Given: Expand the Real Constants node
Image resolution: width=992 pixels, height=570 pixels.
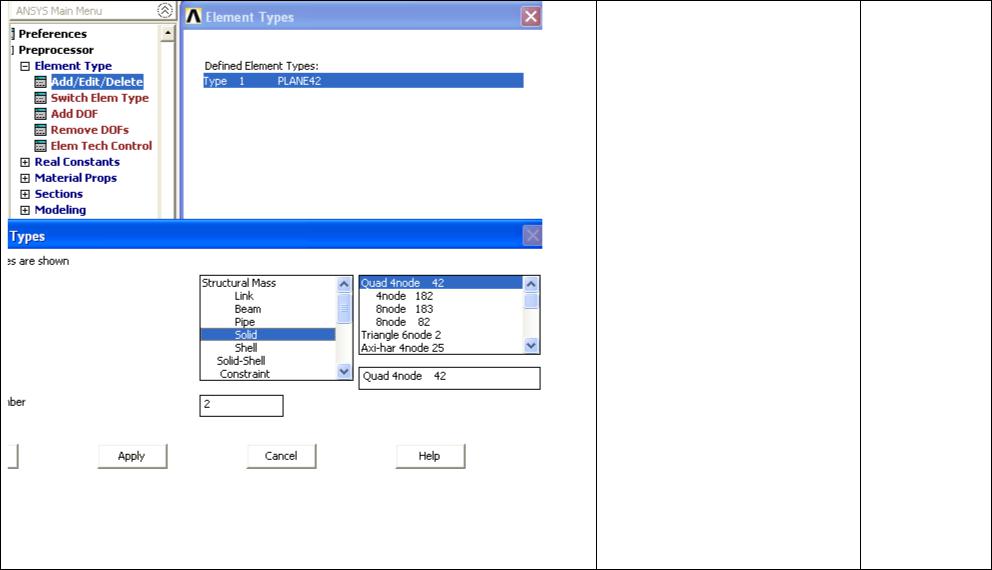Looking at the screenshot, I should [25, 162].
